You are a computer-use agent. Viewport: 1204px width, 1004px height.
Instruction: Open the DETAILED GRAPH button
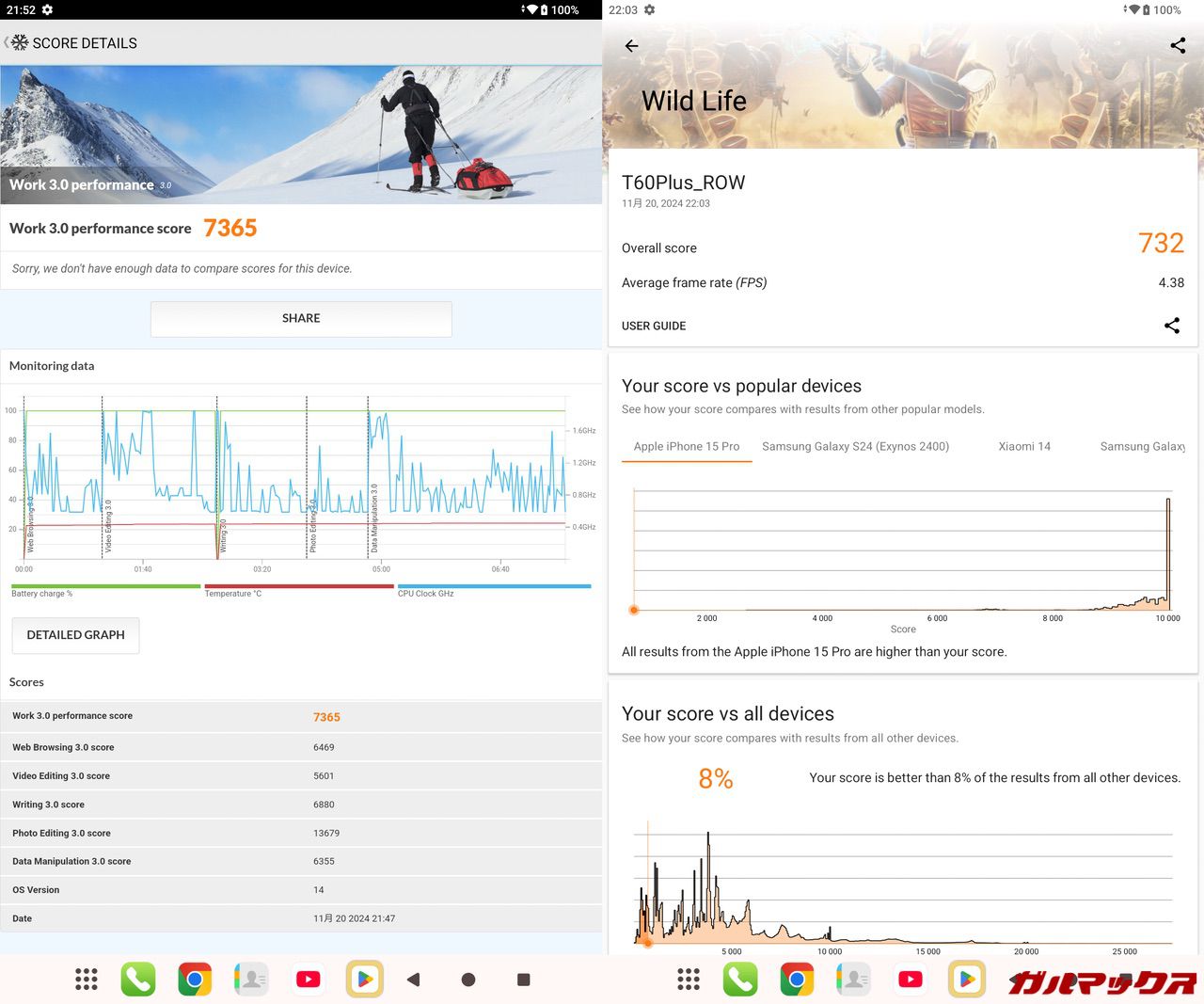pos(75,635)
